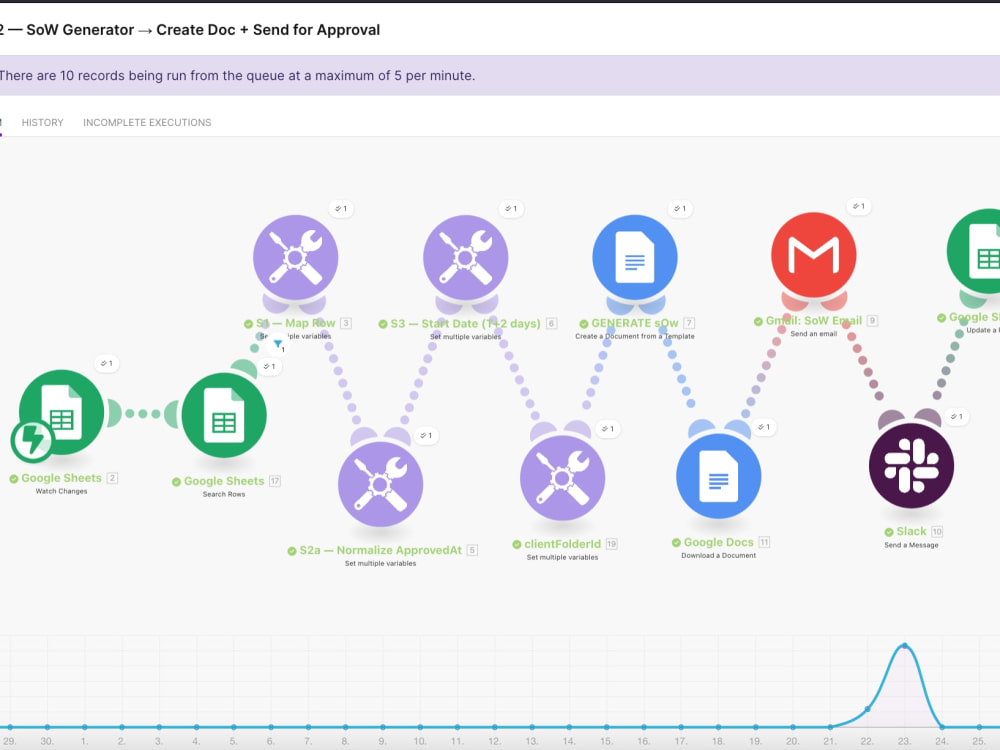The image size is (1000, 750).
Task: Click the operations bubble beside Slack module
Action: (957, 416)
